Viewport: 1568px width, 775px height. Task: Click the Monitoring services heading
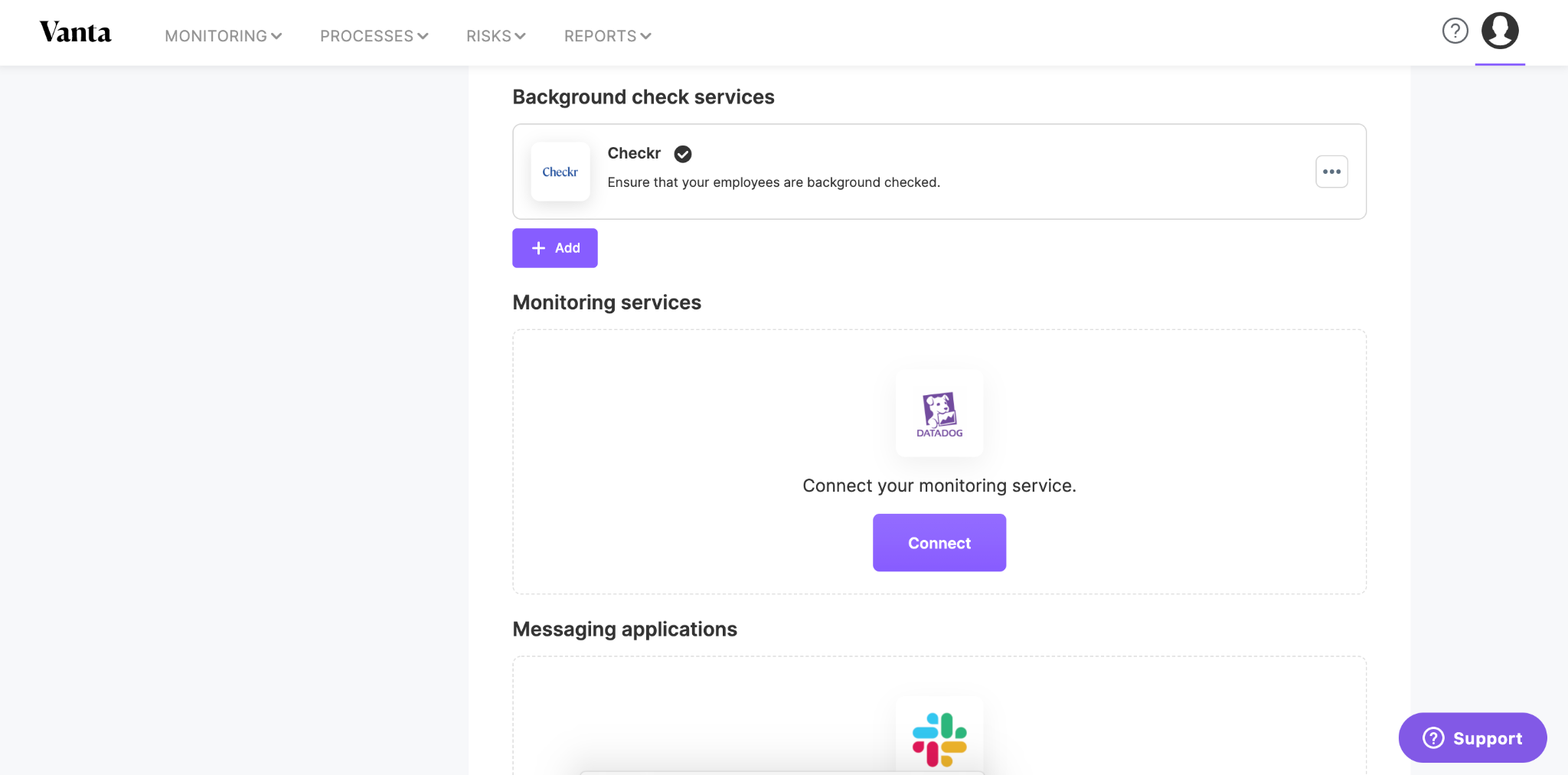click(606, 302)
